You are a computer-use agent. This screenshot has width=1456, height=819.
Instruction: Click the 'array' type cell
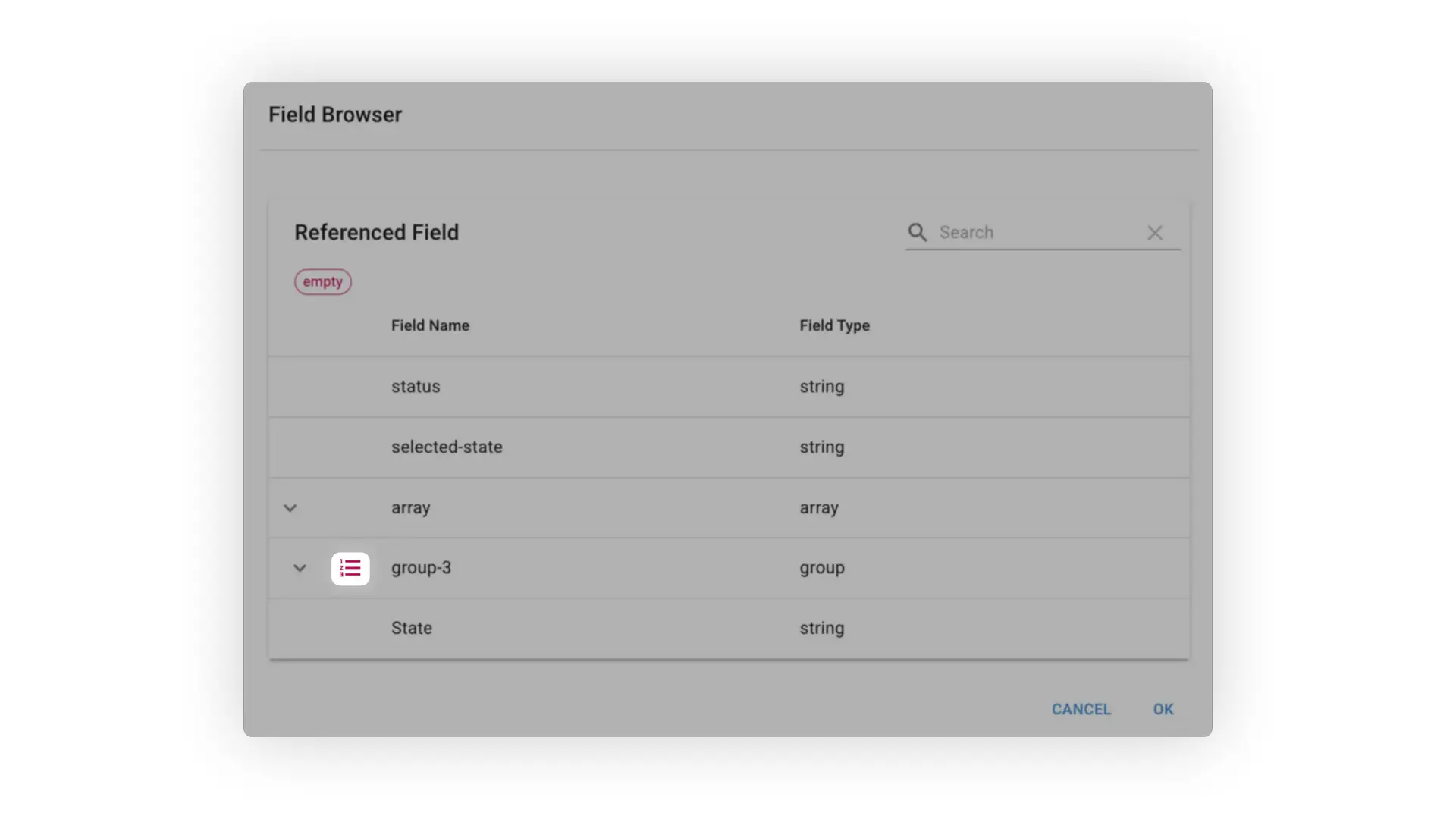click(x=818, y=508)
